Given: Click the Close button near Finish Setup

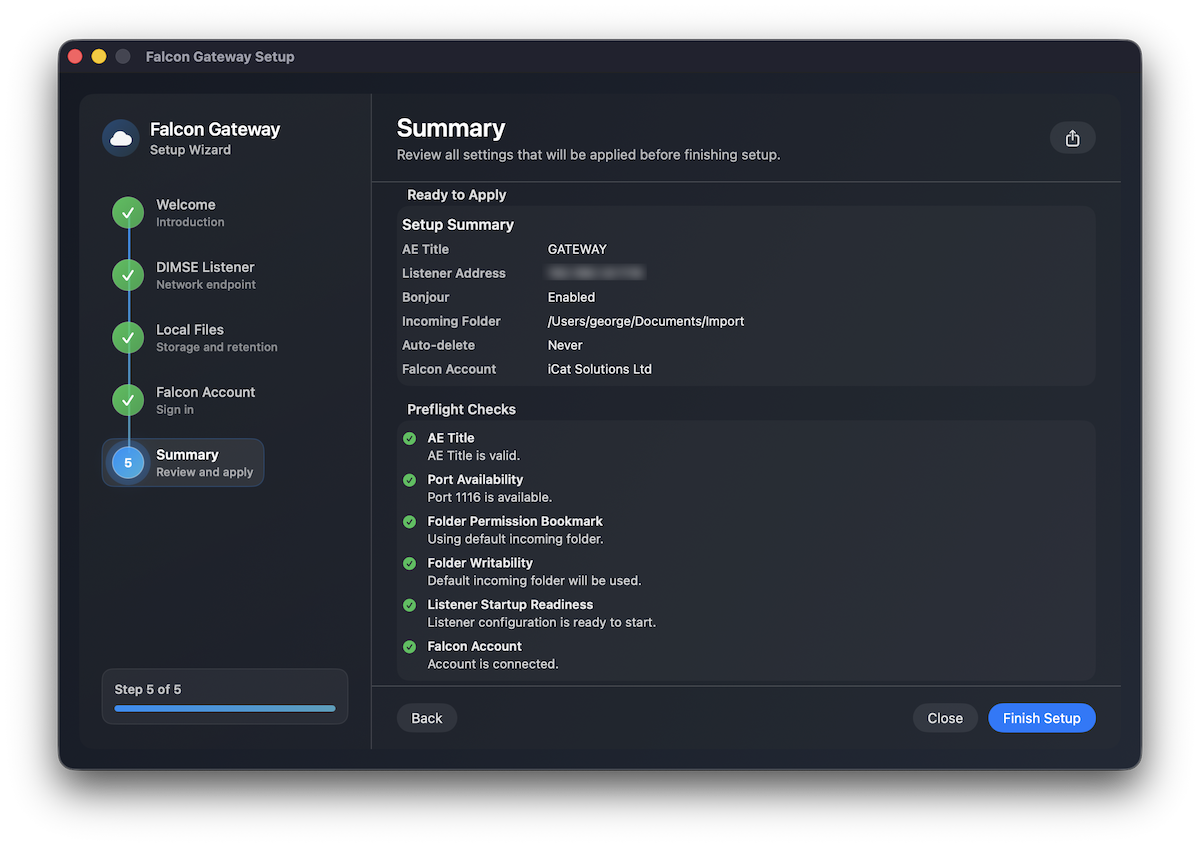Looking at the screenshot, I should [x=945, y=717].
